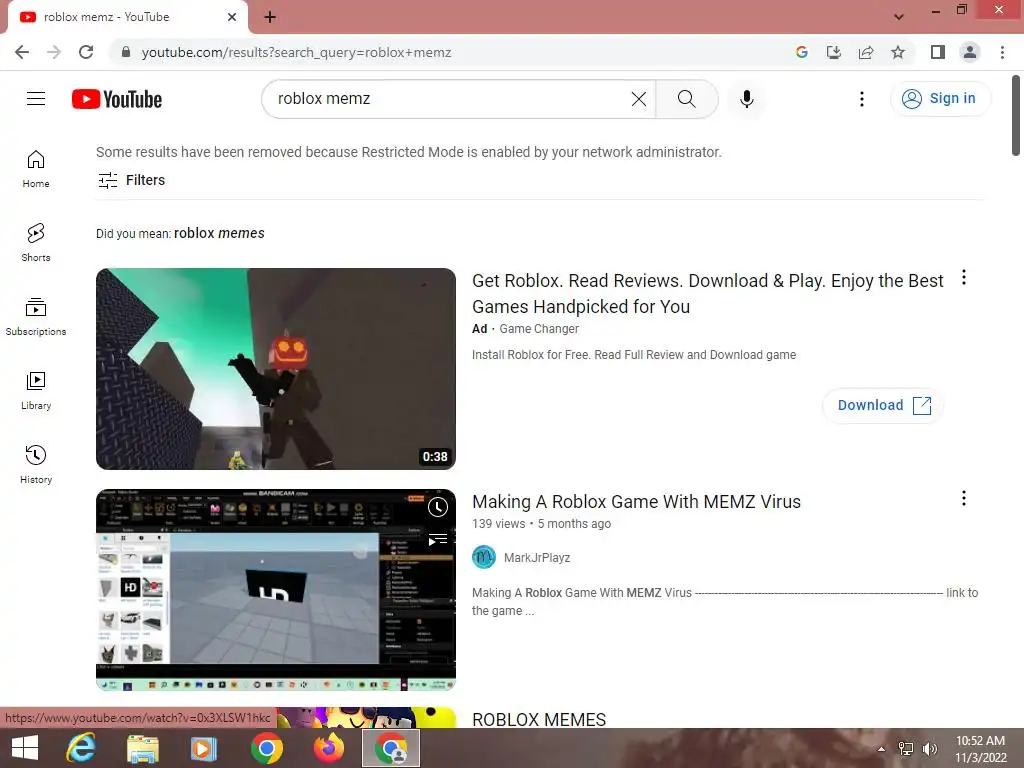Bookmark this page with the star icon
The width and height of the screenshot is (1024, 768).
point(898,52)
